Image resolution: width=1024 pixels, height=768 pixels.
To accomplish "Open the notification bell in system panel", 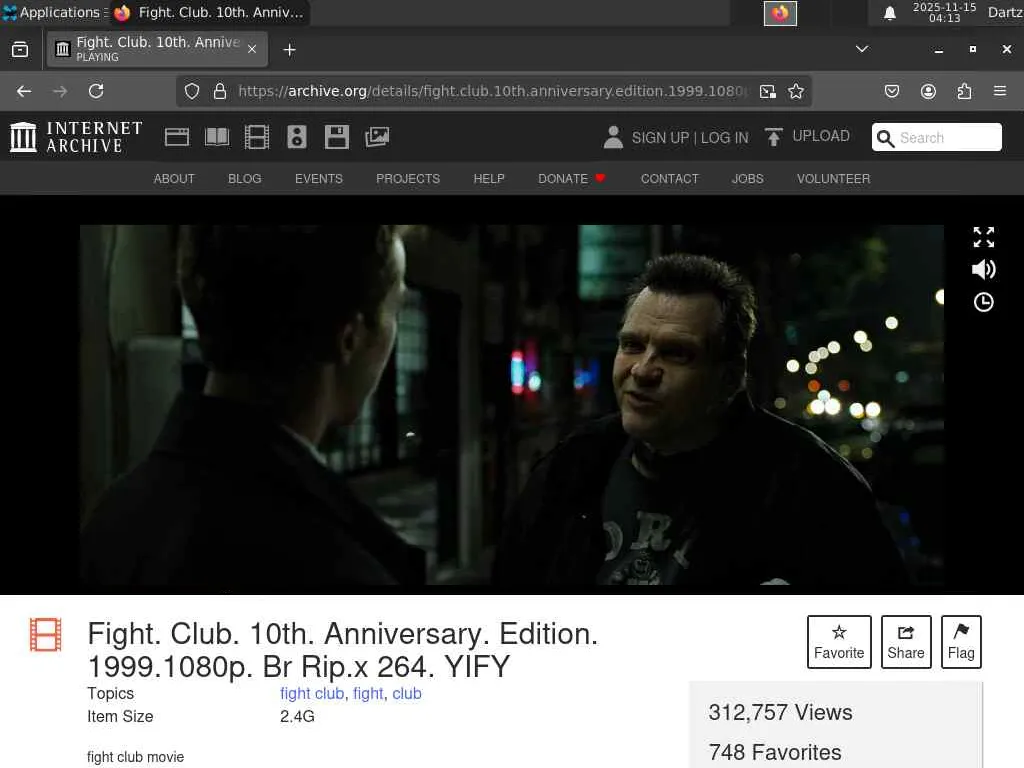I will coord(889,13).
